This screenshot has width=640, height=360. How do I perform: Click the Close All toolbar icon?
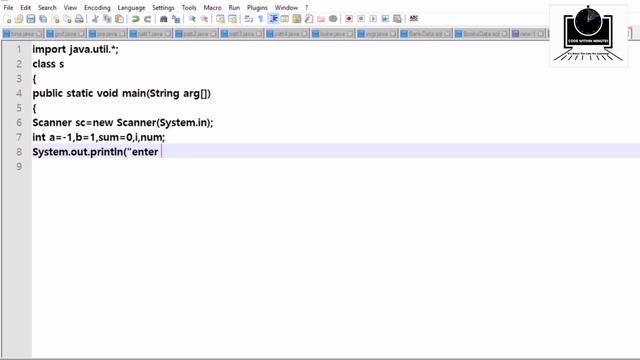click(x=67, y=19)
